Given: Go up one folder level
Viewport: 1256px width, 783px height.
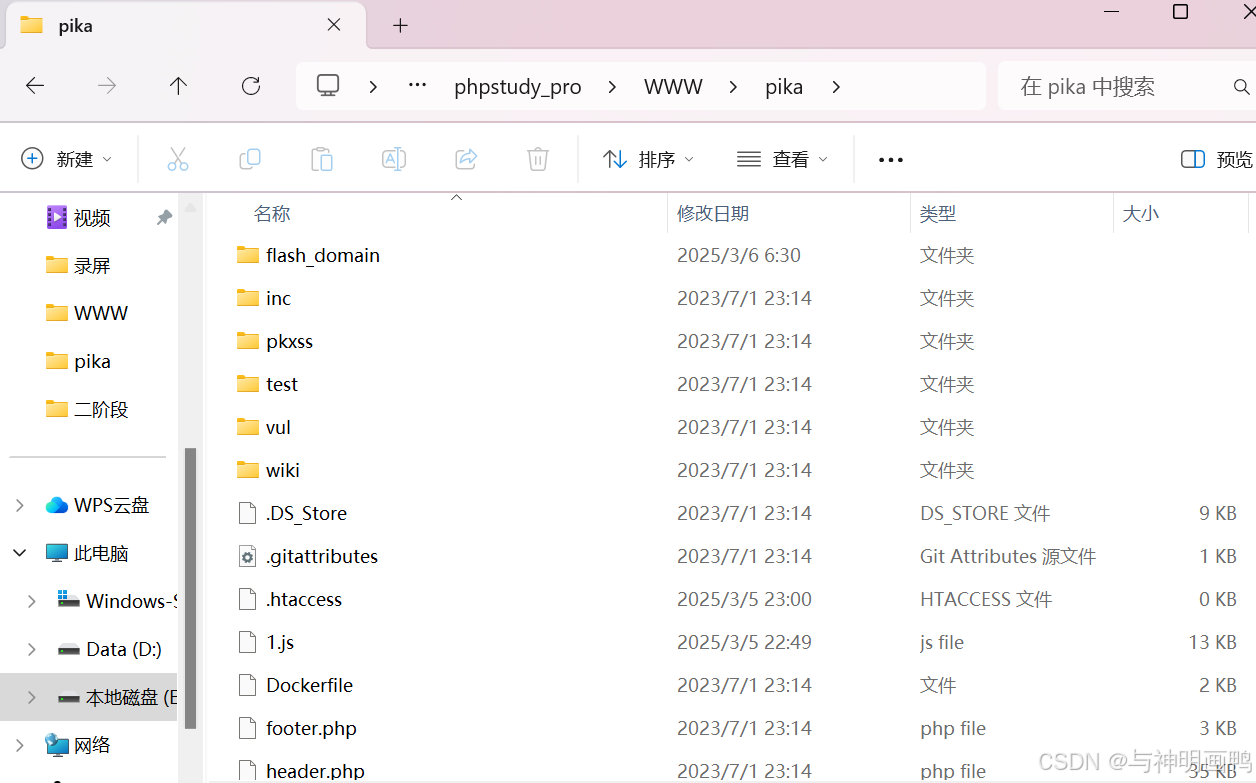Looking at the screenshot, I should click(178, 86).
